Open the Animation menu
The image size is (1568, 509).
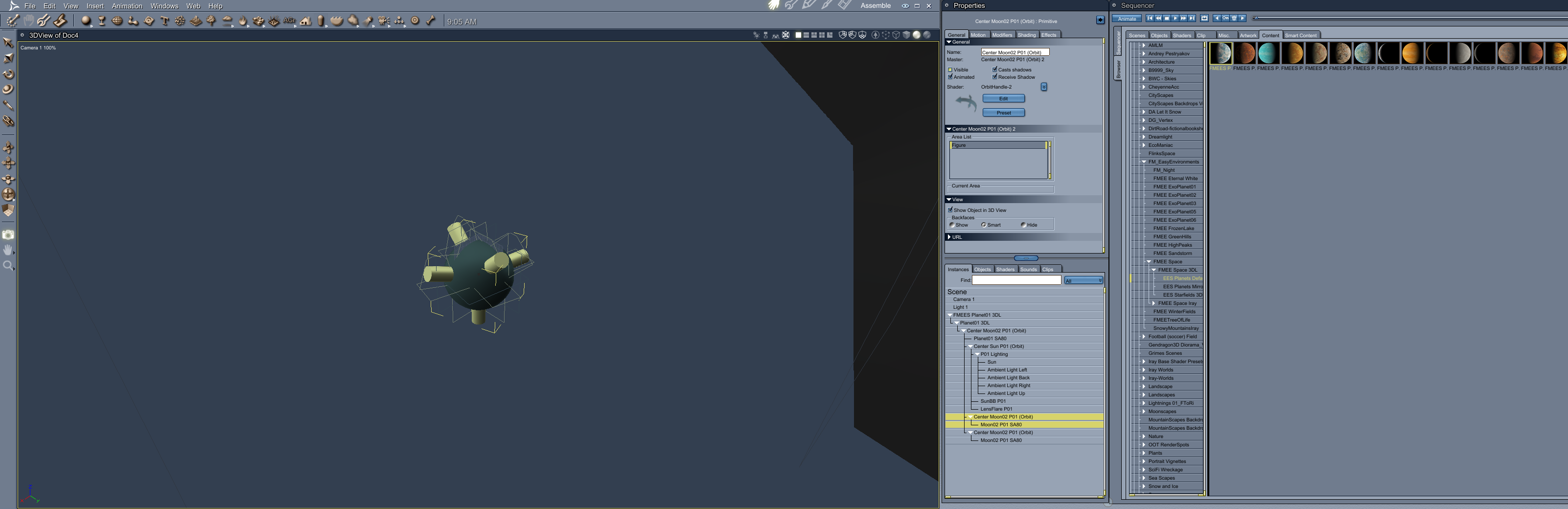pos(127,6)
